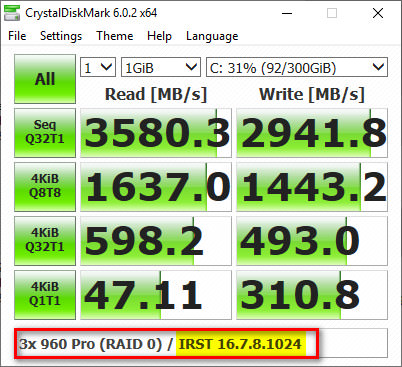Click the Write [MB/s] column header

pyautogui.click(x=312, y=94)
